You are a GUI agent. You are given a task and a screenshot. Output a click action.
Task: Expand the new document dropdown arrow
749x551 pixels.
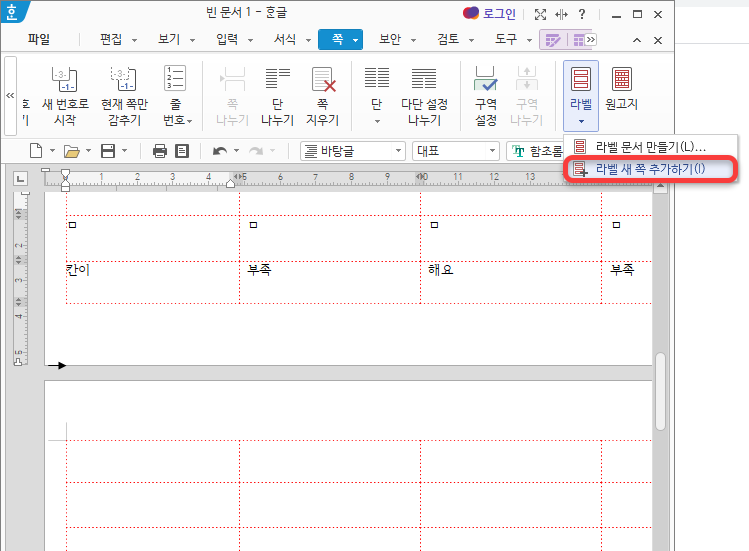[x=53, y=151]
